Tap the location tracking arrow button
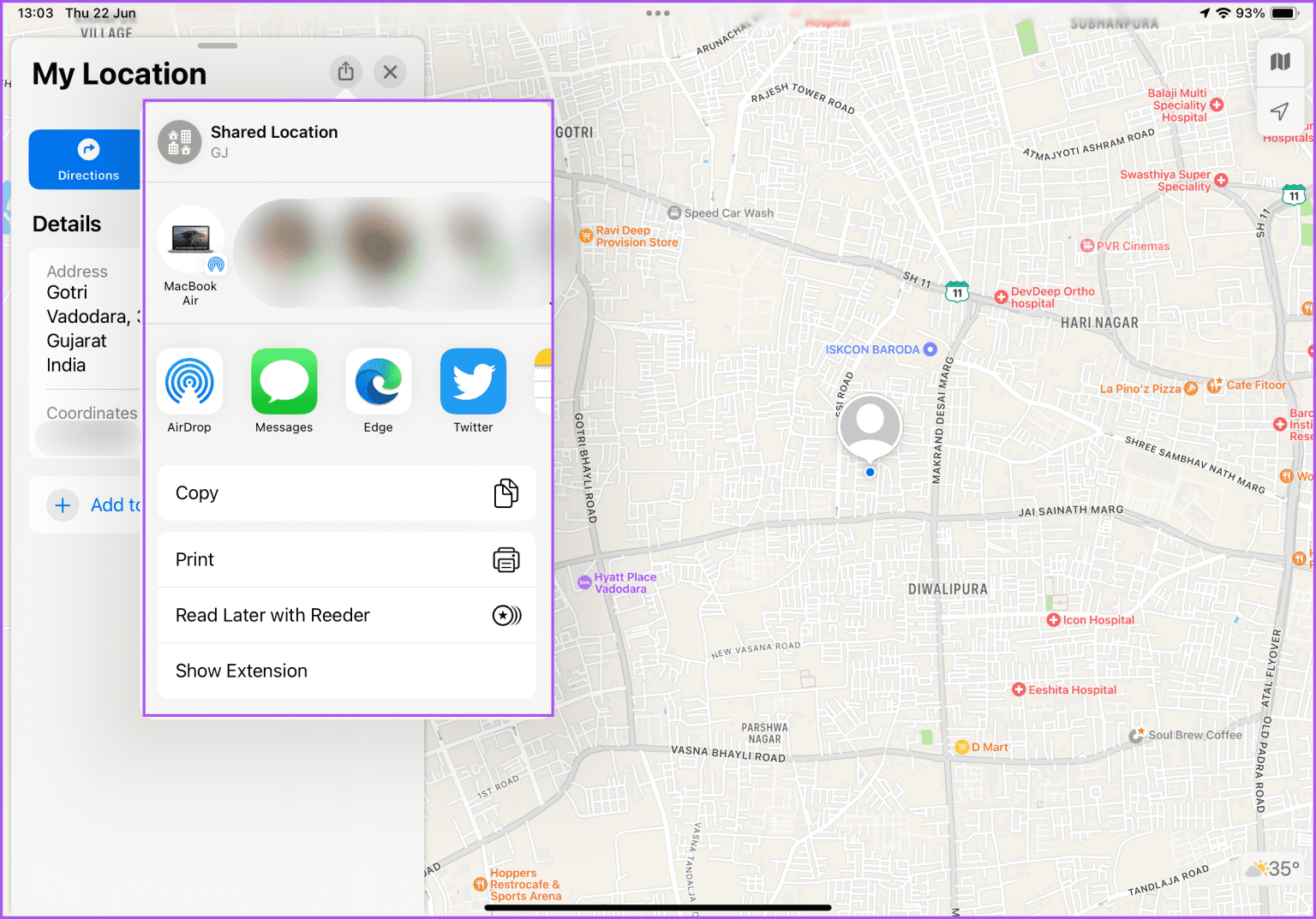Screen dimensions: 1316x919 [x=1280, y=111]
